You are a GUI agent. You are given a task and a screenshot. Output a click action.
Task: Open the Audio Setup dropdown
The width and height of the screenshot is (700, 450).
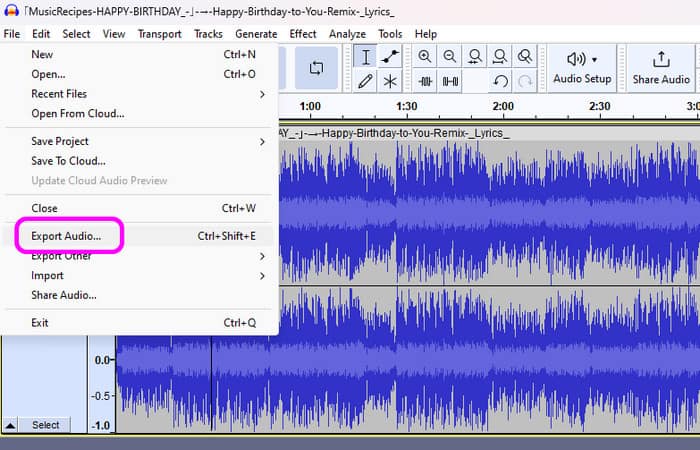click(582, 68)
